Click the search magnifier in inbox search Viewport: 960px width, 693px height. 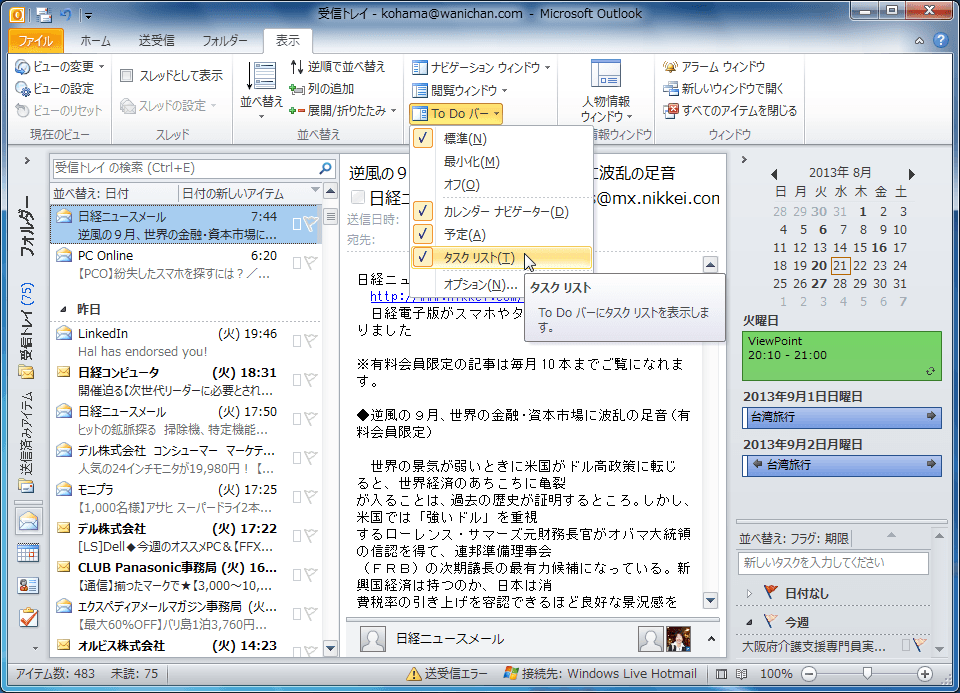click(326, 168)
